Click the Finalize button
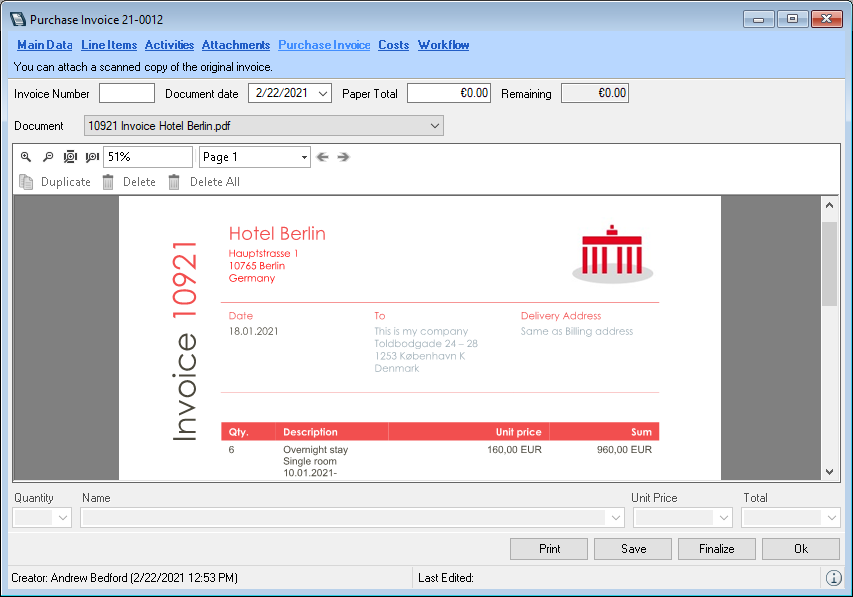This screenshot has width=853, height=597. pos(716,549)
